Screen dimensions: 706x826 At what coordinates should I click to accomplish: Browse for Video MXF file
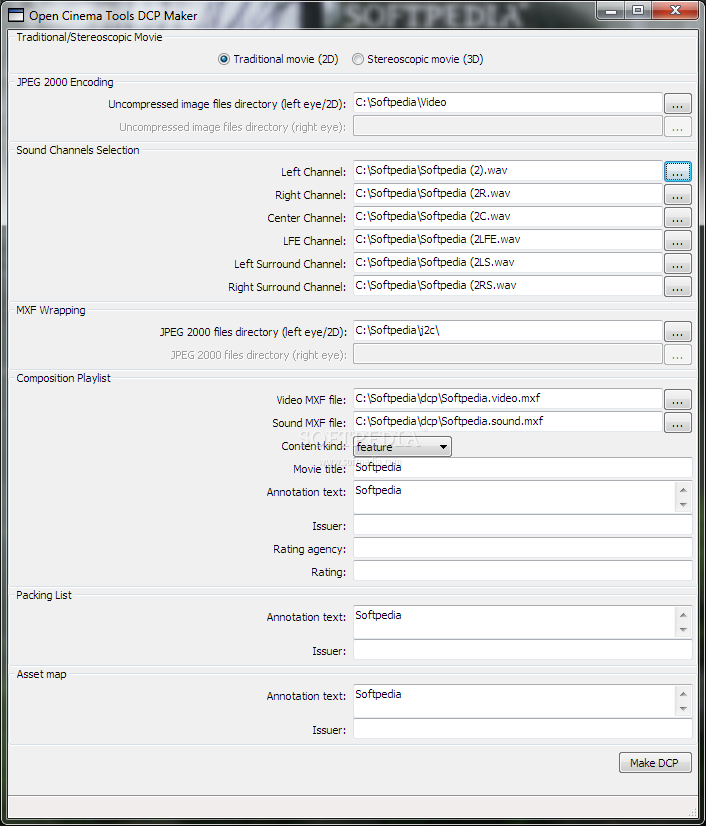678,400
